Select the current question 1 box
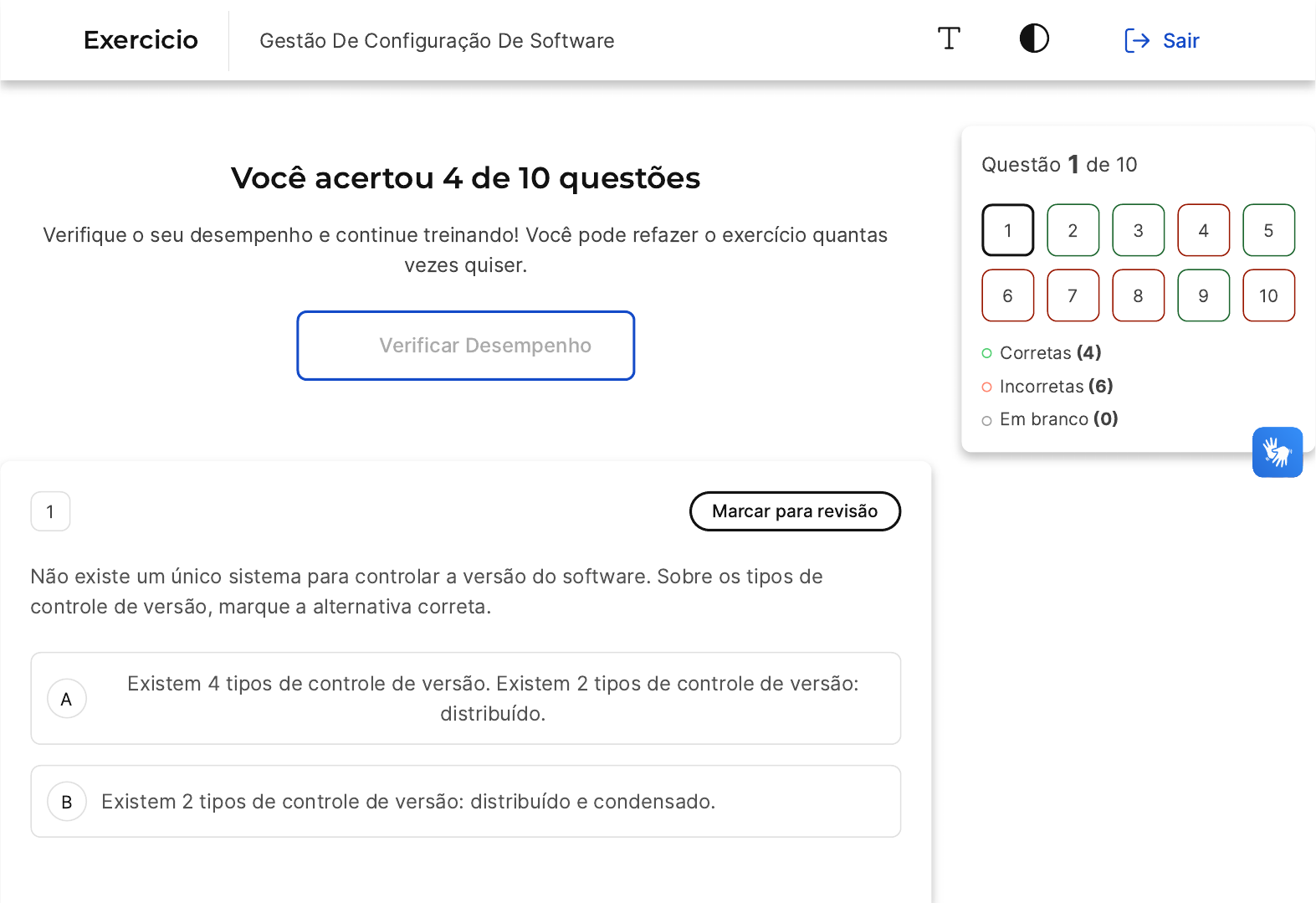This screenshot has width=1316, height=903. 1007,230
